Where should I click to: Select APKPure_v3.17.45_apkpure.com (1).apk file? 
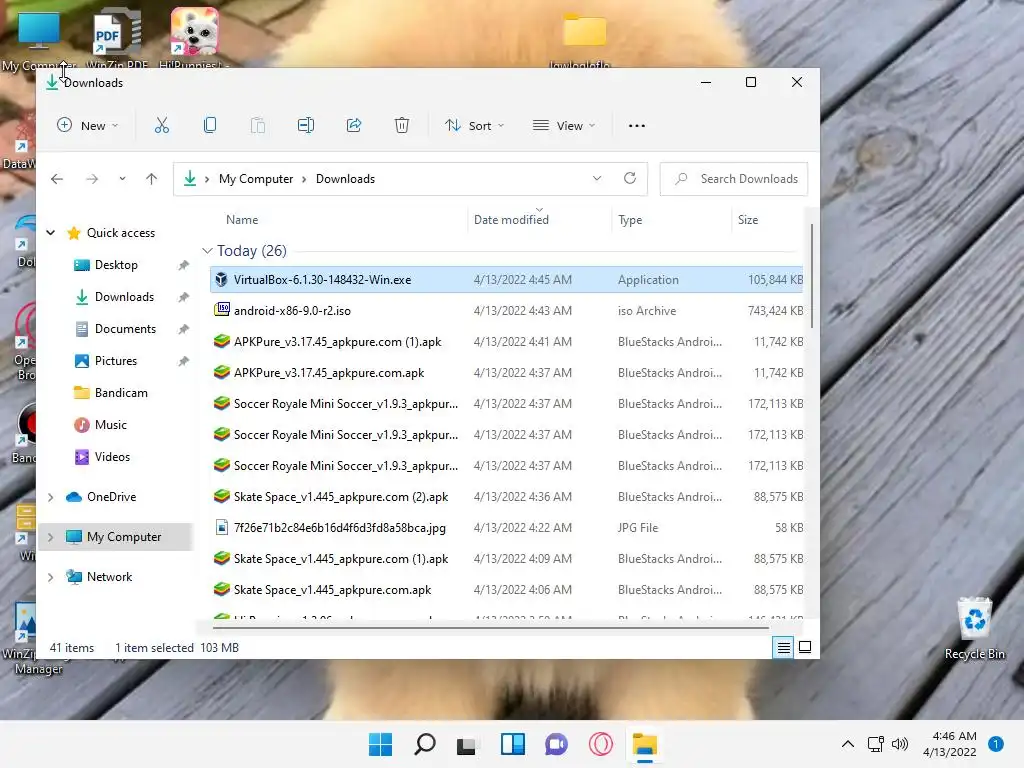coord(507,342)
